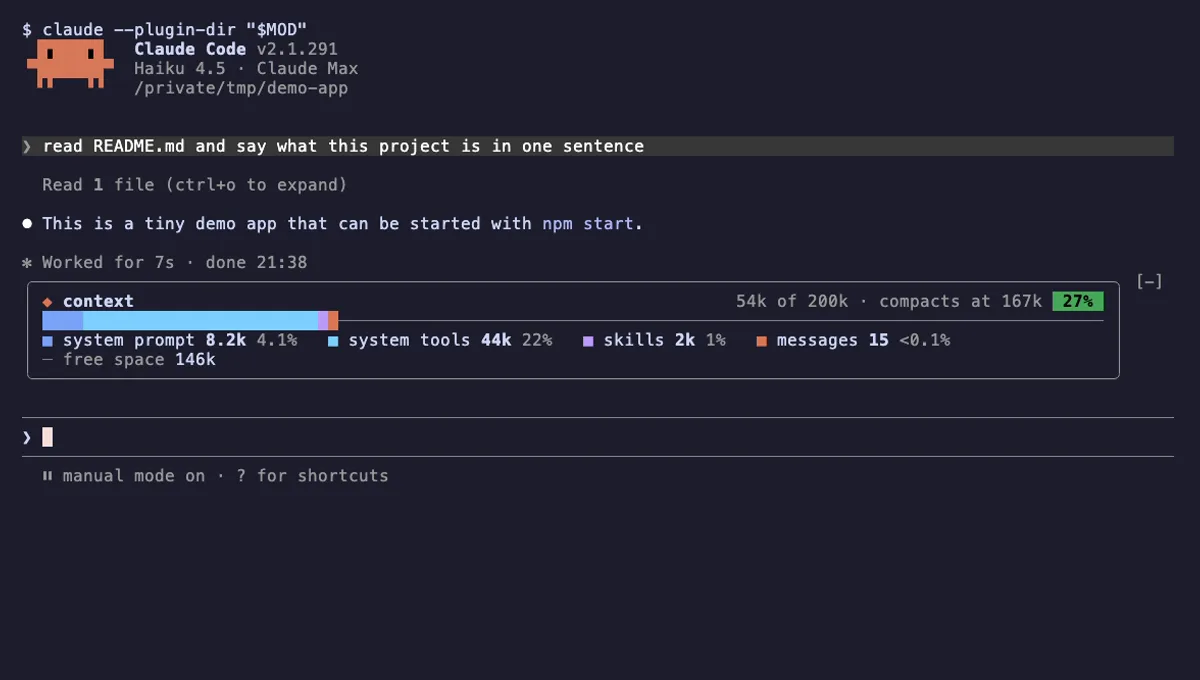This screenshot has width=1200, height=680.
Task: Click the orange messages legend square
Action: click(x=762, y=341)
